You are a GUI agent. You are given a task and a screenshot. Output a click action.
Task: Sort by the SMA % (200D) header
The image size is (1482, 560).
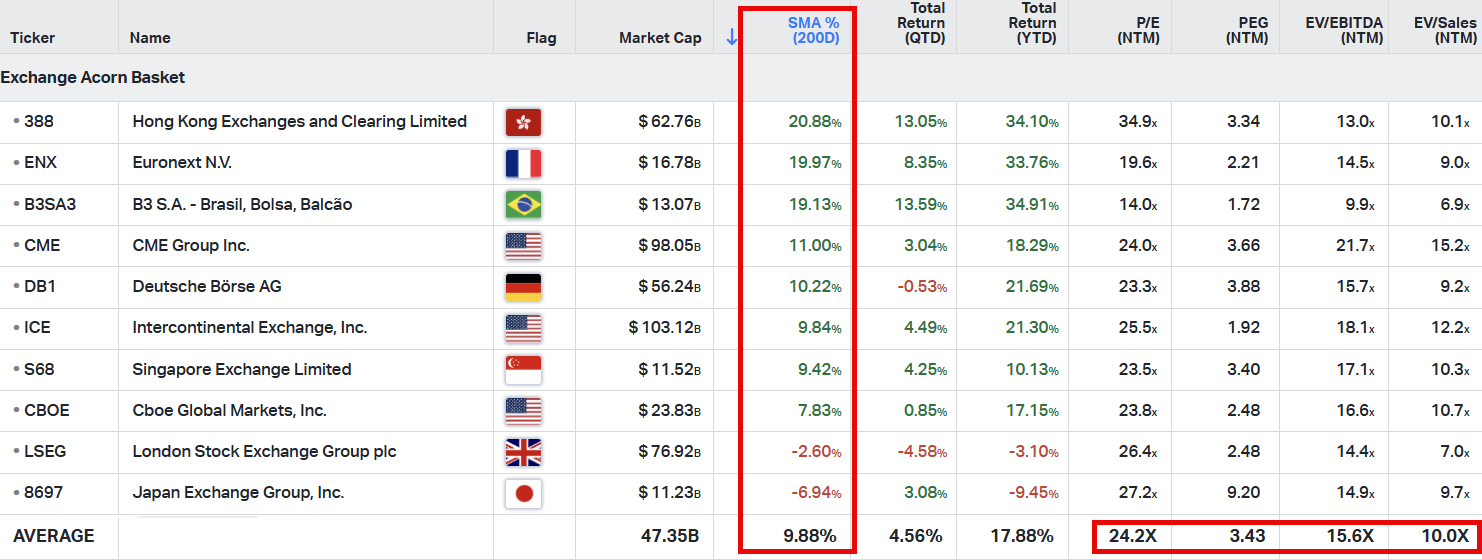814,30
